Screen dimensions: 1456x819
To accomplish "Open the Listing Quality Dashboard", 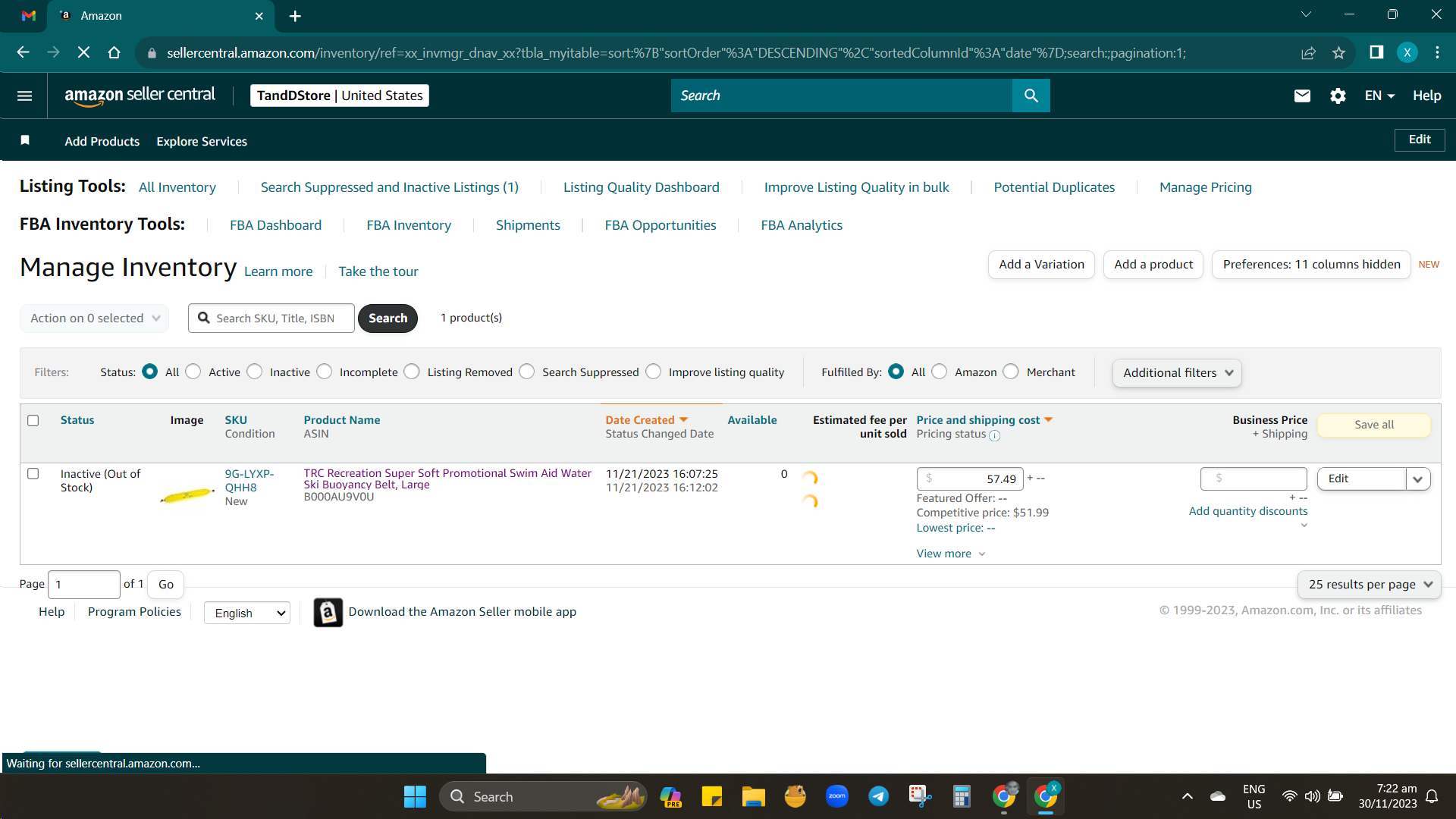I will 642,187.
